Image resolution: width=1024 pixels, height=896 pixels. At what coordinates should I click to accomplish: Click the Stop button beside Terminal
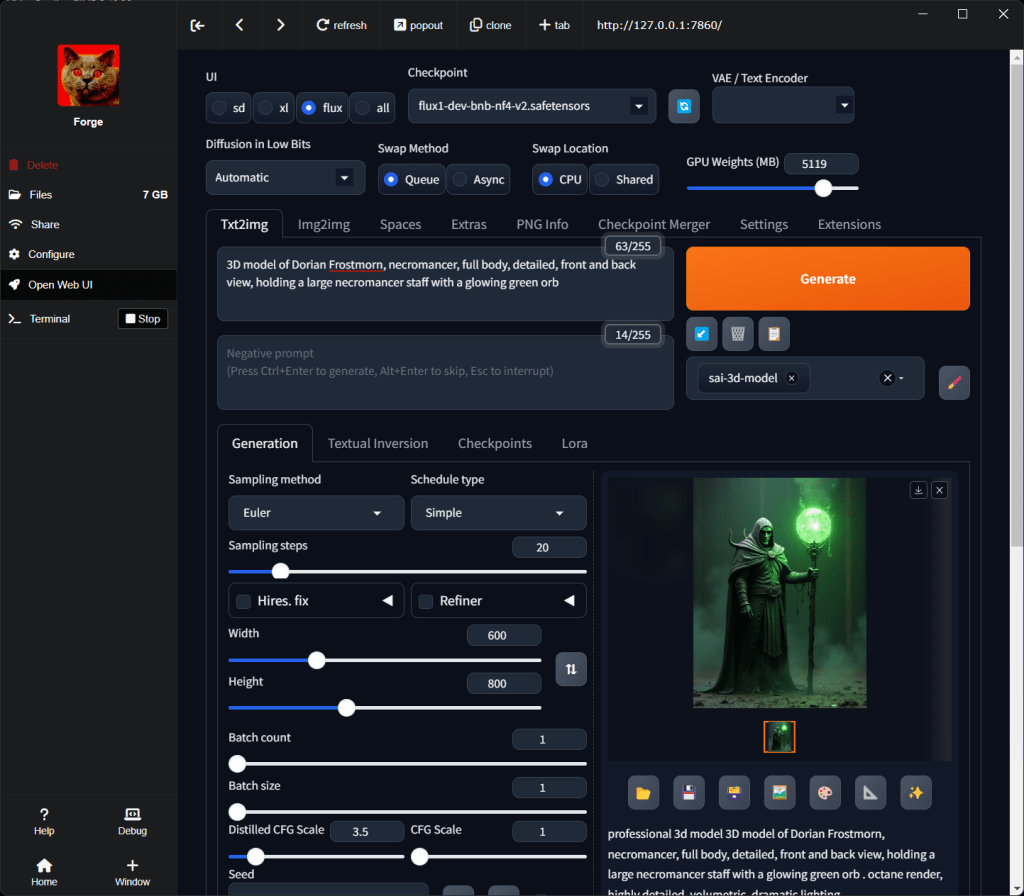(x=142, y=319)
